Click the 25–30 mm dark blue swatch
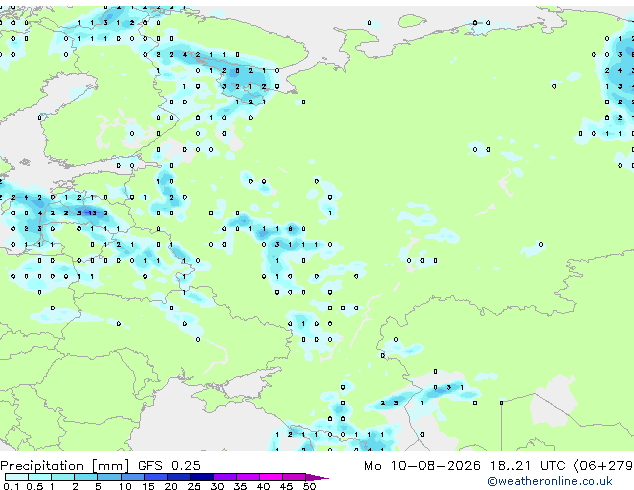Viewport: 634px width, 490px height. pos(202,477)
